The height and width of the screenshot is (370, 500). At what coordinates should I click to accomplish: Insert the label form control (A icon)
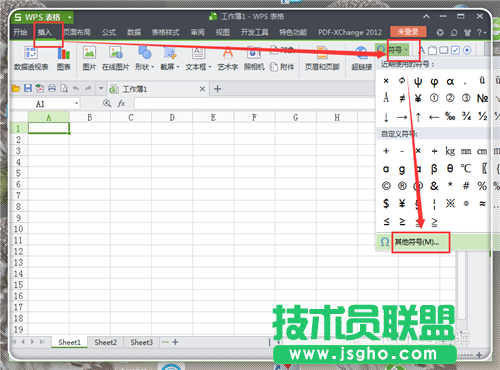tap(422, 50)
